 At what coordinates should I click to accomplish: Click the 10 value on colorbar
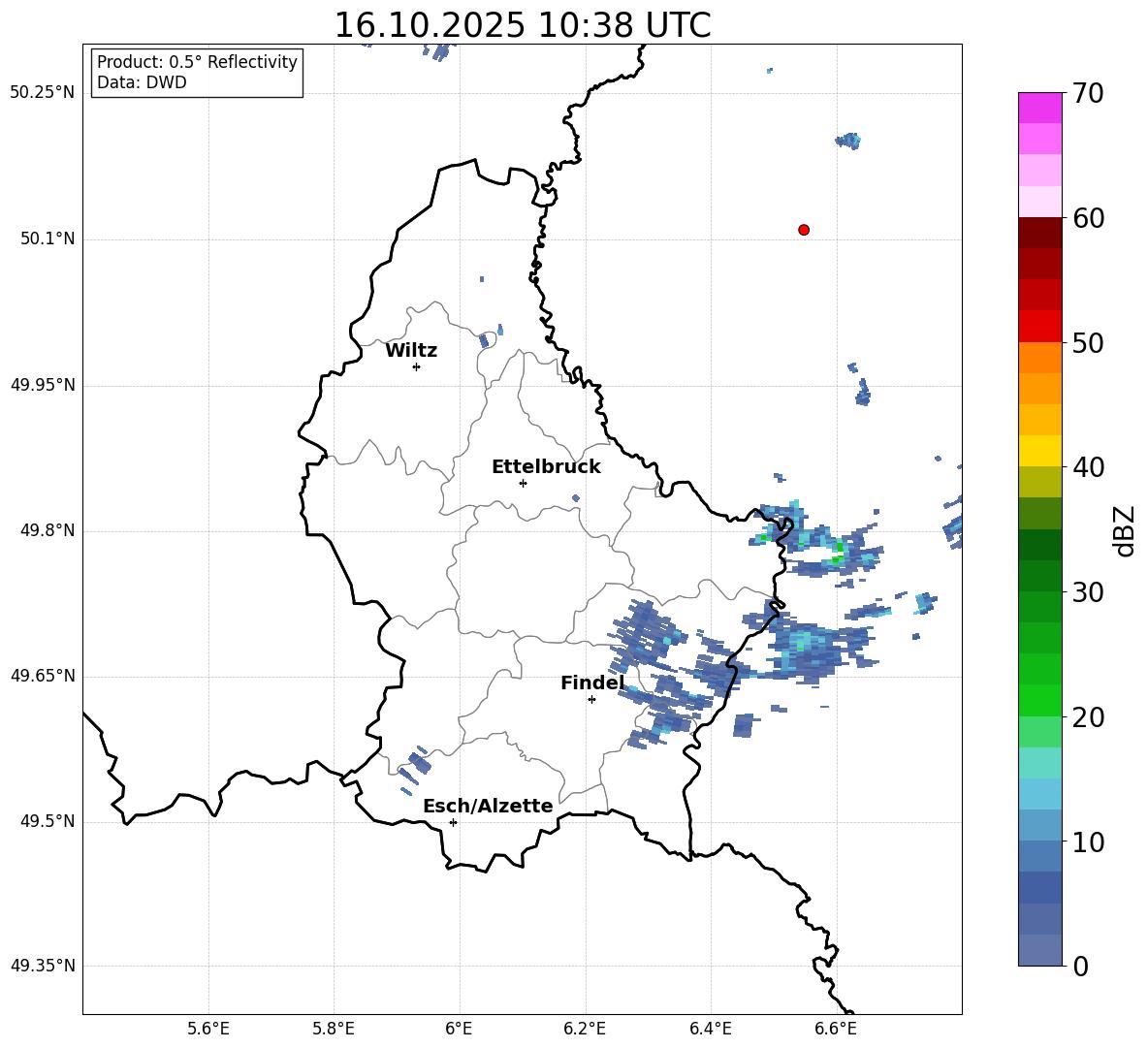click(x=1088, y=842)
